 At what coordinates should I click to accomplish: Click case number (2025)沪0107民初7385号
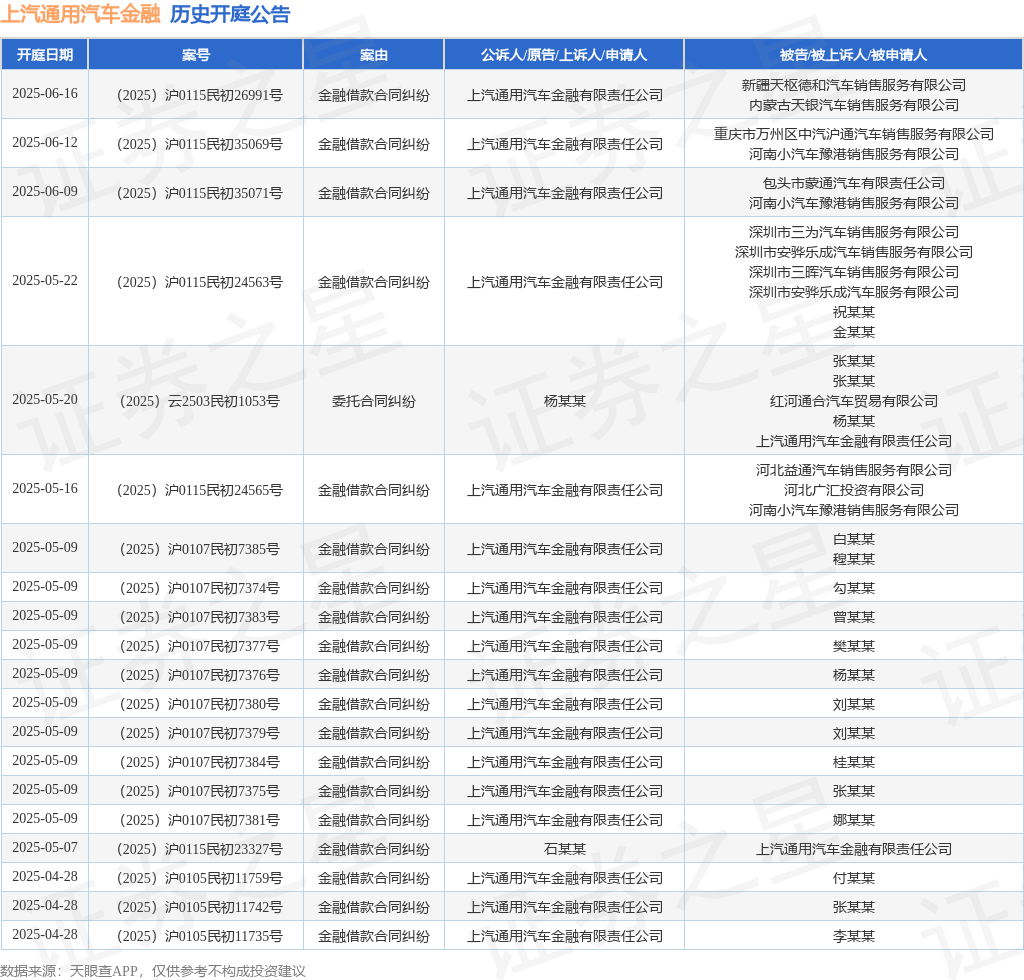click(199, 549)
